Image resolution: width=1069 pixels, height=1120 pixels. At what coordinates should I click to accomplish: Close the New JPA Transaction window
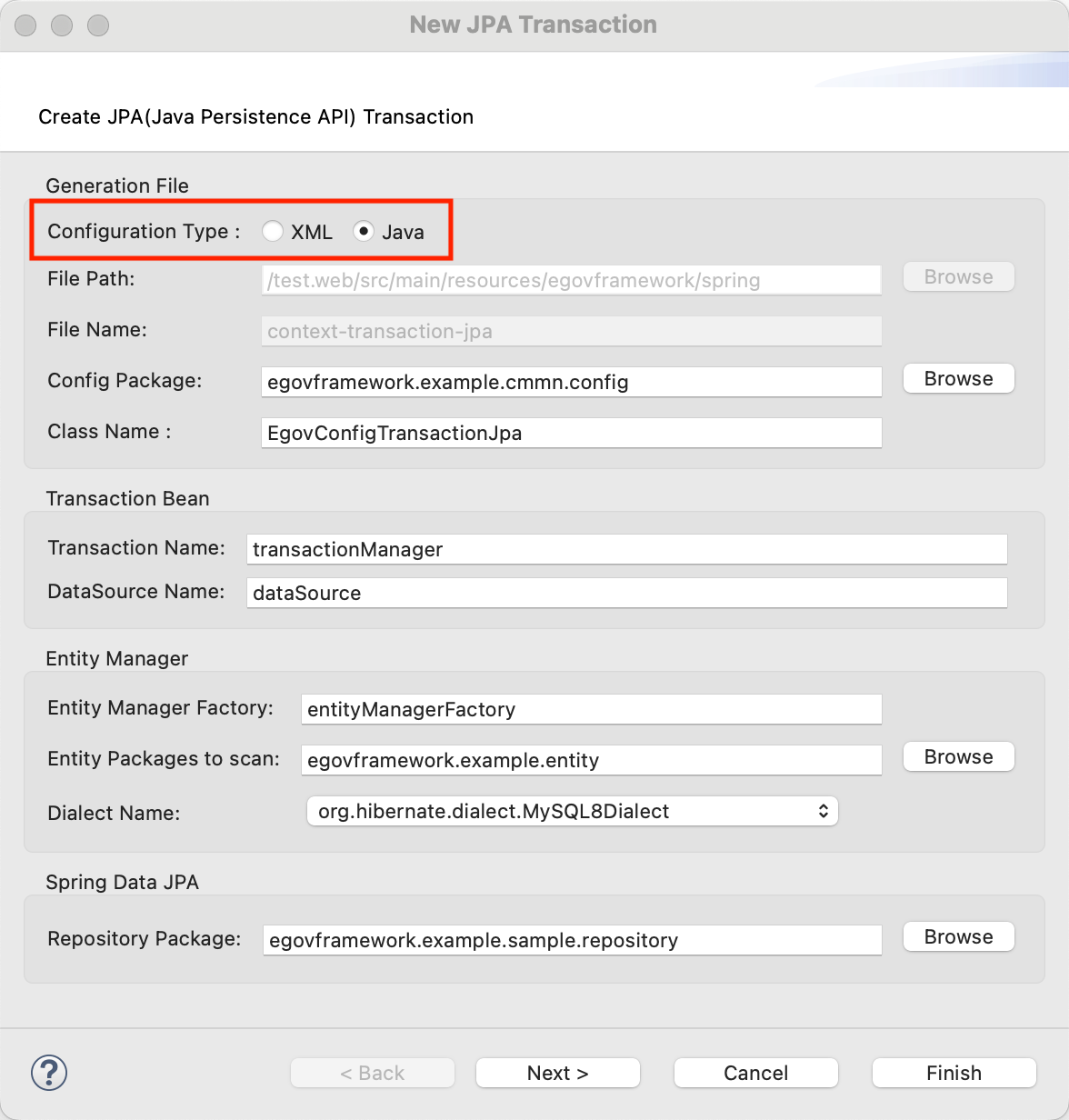coord(25,25)
